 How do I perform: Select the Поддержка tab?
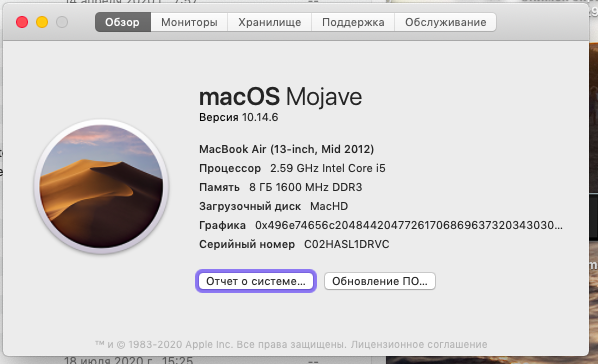tap(353, 22)
